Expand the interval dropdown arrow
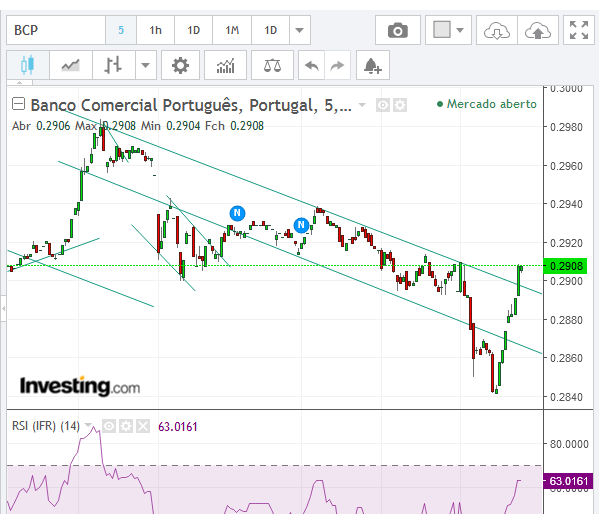The width and height of the screenshot is (601, 514). tap(300, 30)
